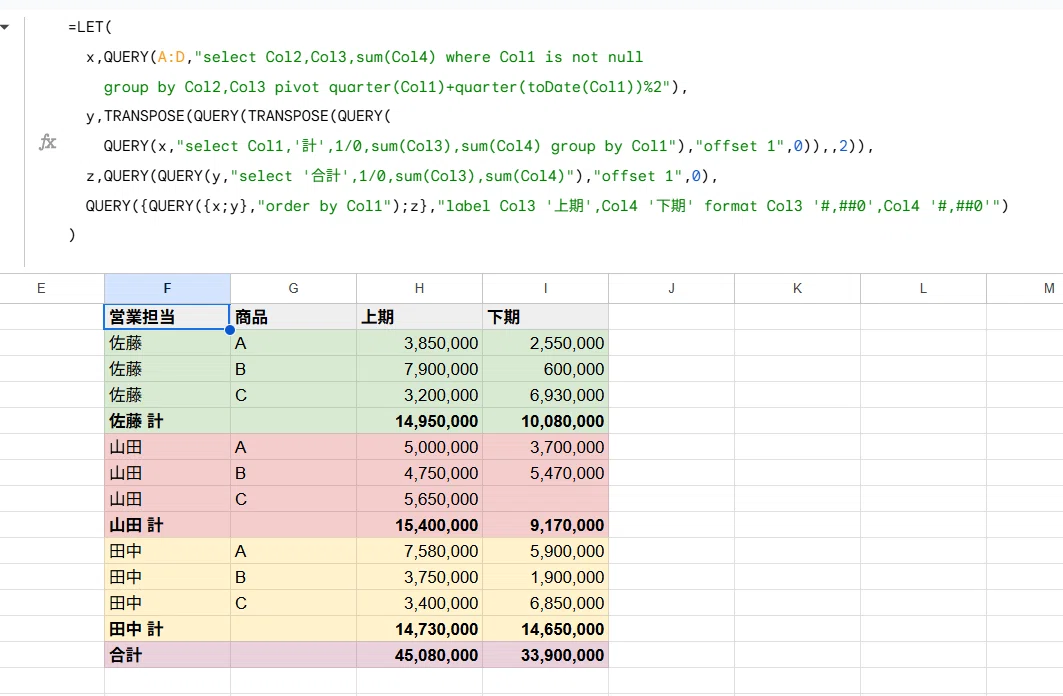The height and width of the screenshot is (696, 1063).
Task: Click the 合計 grand total label cell
Action: click(167, 655)
